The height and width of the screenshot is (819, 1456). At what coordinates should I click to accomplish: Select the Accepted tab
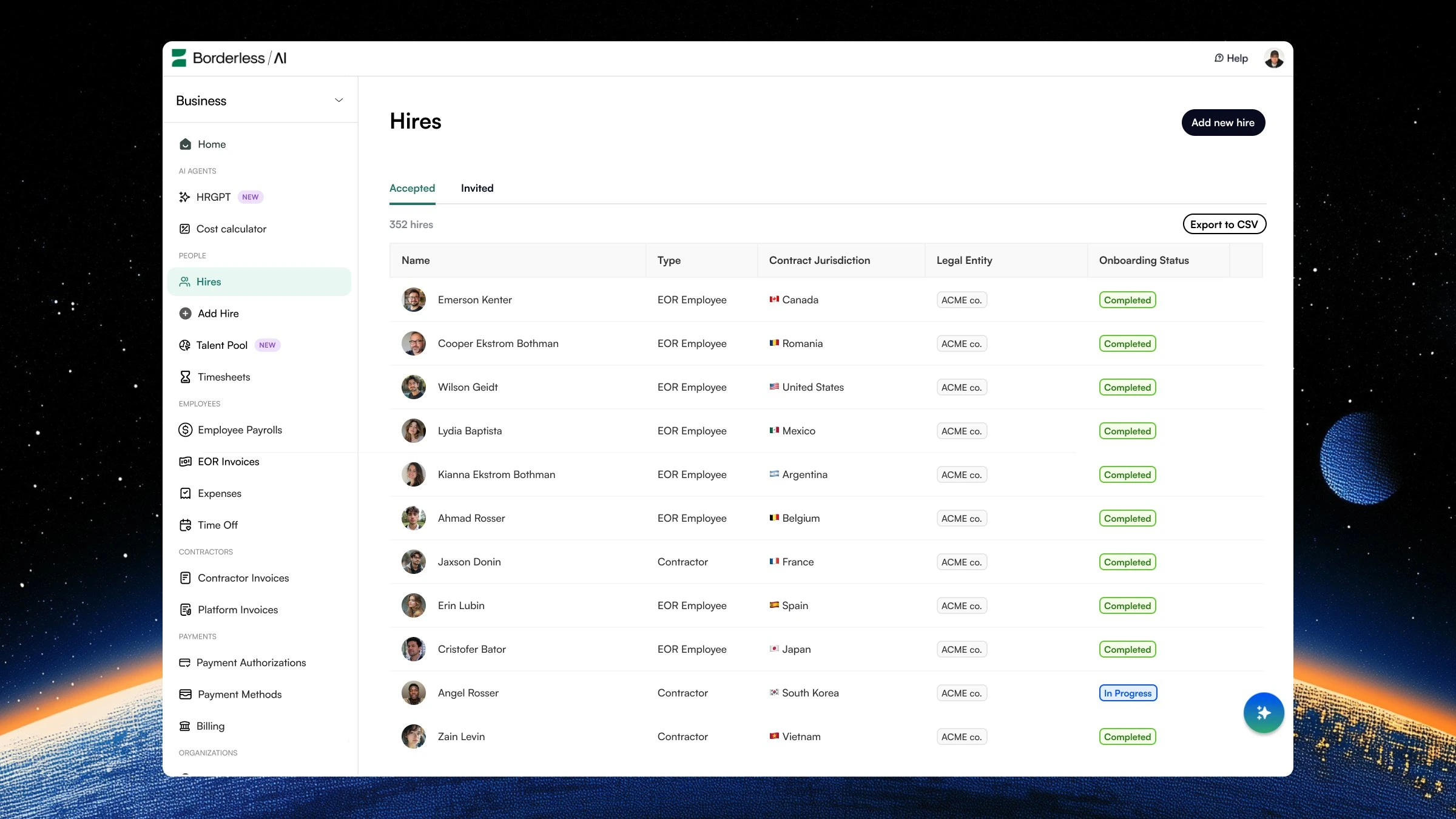(x=412, y=188)
